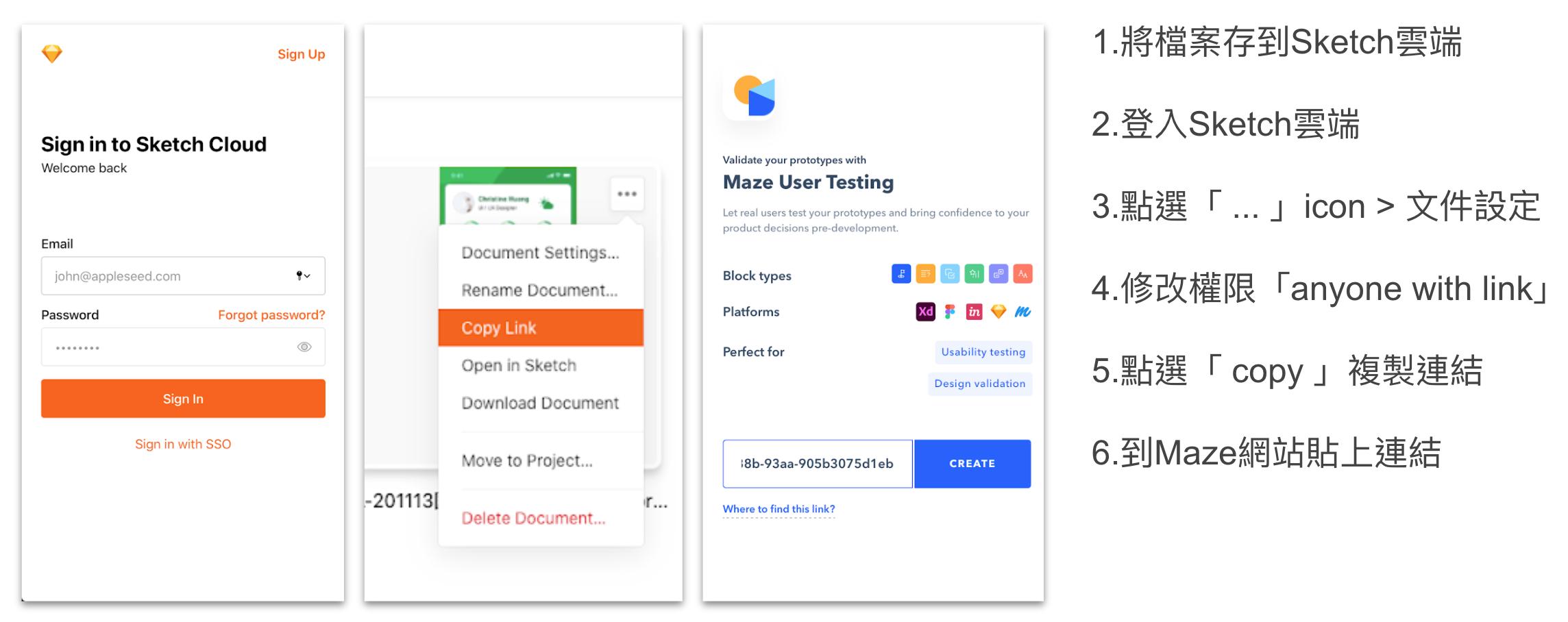Click the Design validation tag
This screenshot has height=622, width=1568.
coord(980,384)
